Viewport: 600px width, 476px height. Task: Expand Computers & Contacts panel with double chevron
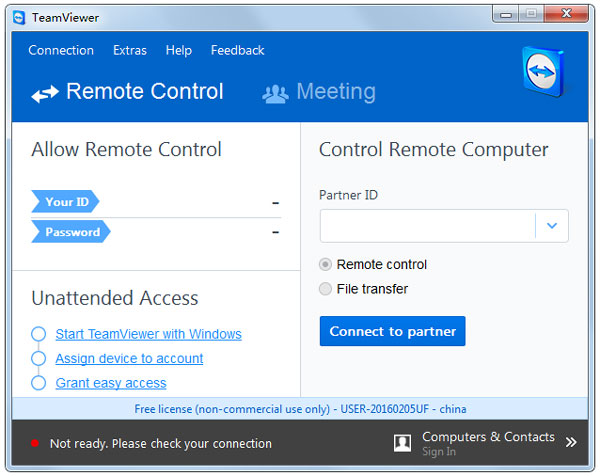point(571,442)
